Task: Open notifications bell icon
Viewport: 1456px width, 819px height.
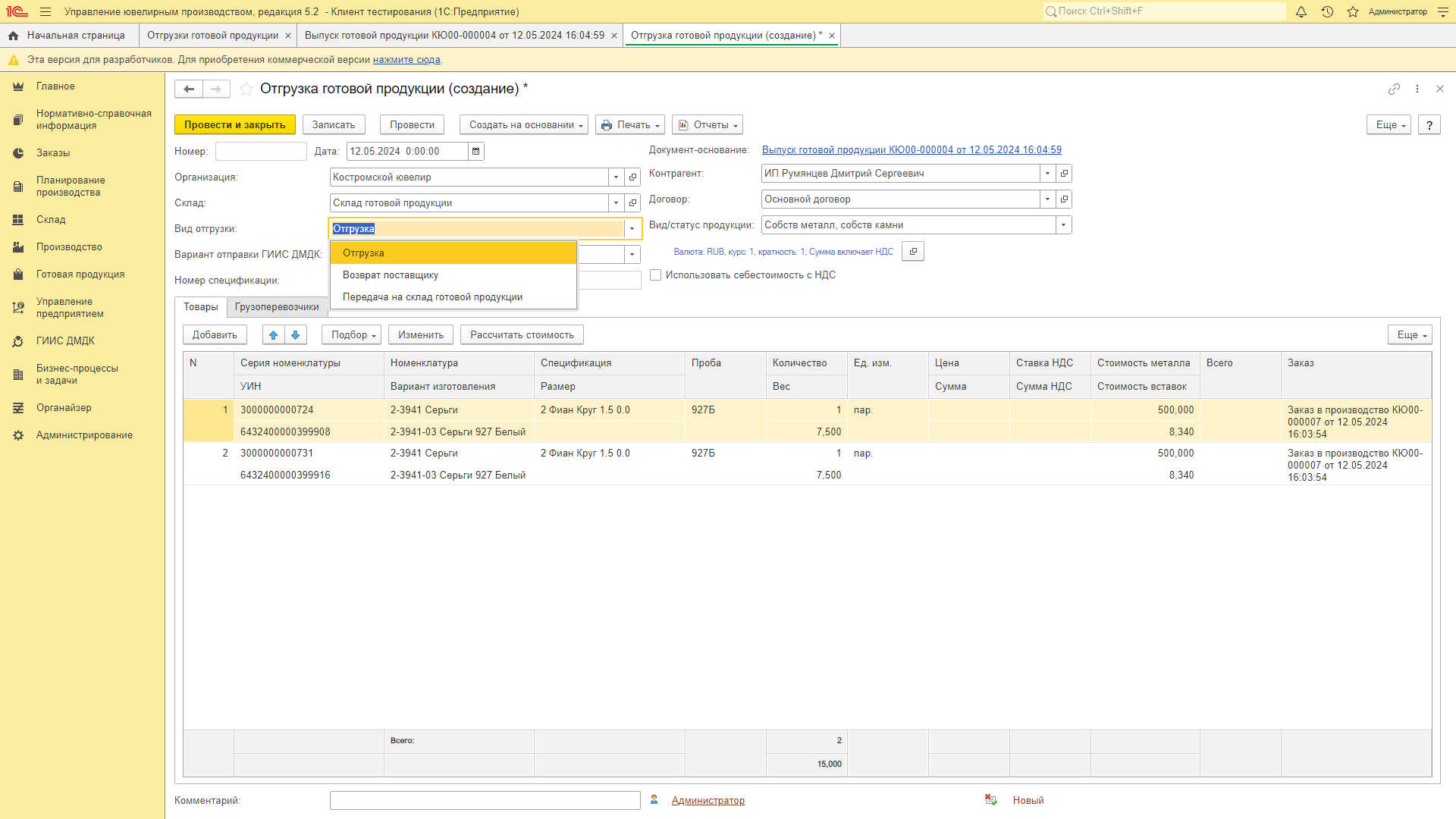Action: 1301,11
